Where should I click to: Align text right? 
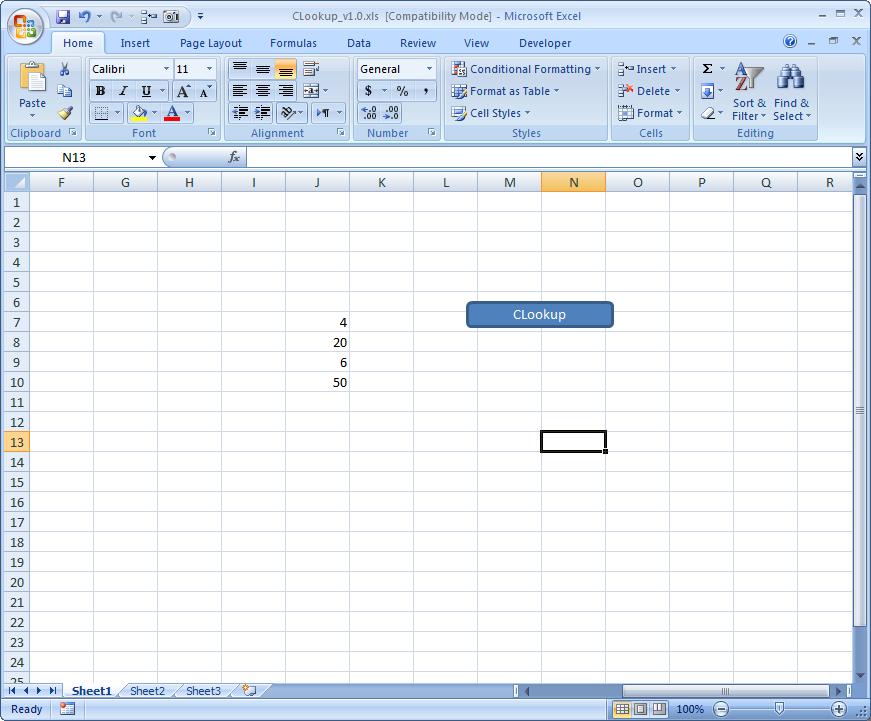coord(286,91)
